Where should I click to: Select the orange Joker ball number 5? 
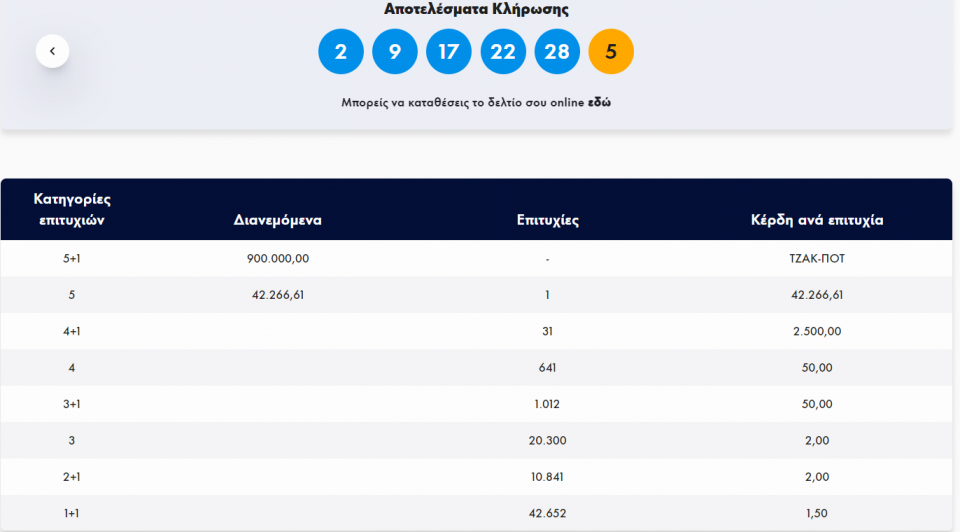pos(611,52)
